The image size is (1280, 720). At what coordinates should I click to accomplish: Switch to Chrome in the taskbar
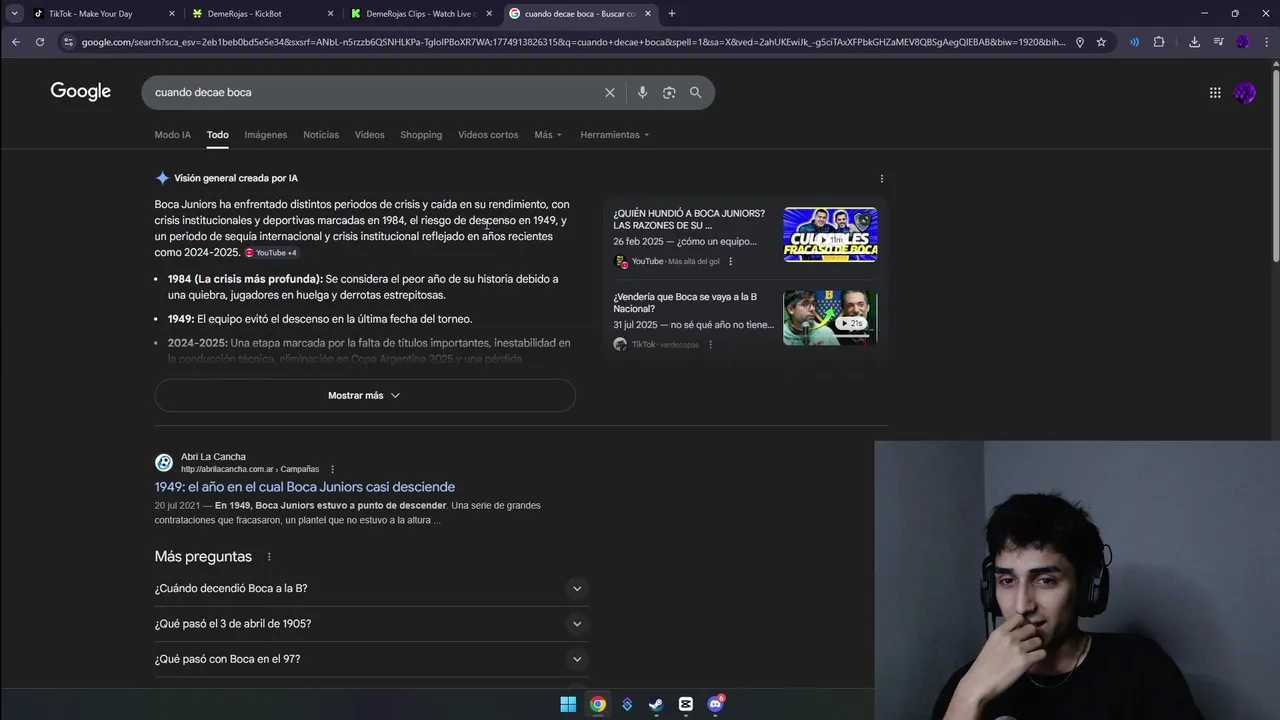point(597,704)
